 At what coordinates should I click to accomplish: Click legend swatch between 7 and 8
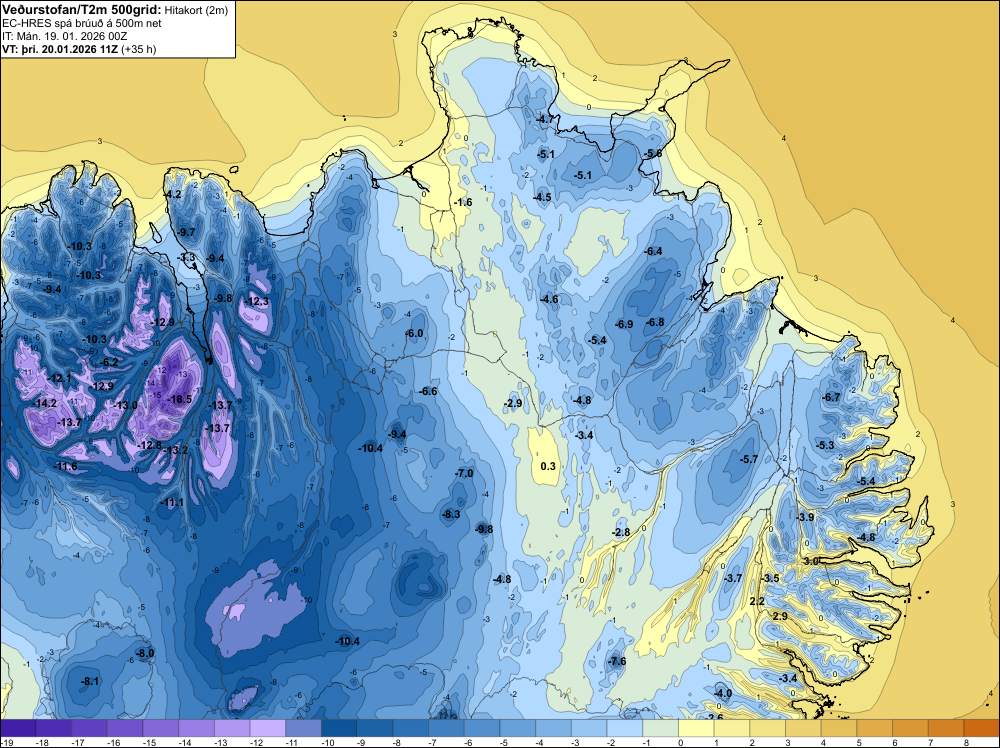(x=946, y=727)
